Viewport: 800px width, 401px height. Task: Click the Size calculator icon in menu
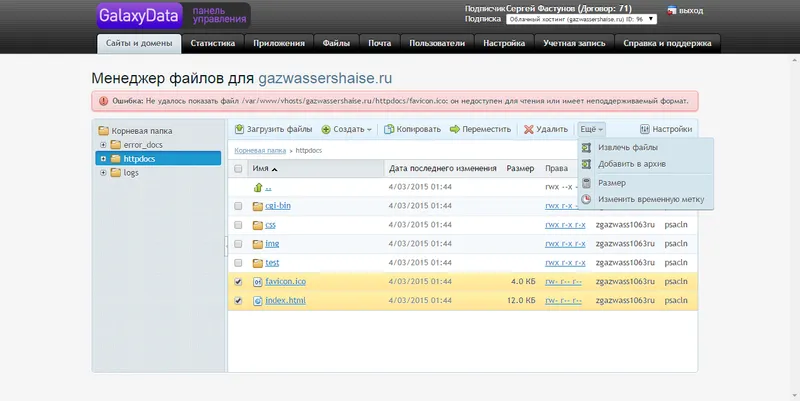586,183
